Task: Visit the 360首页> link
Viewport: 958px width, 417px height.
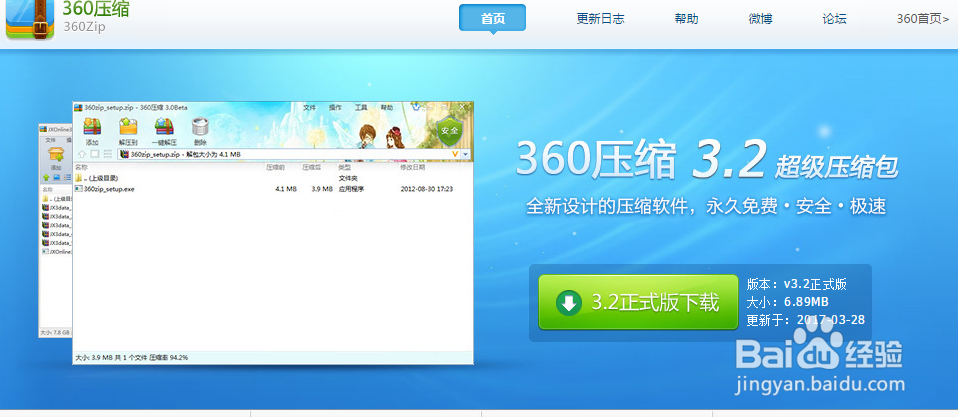Action: [923, 19]
